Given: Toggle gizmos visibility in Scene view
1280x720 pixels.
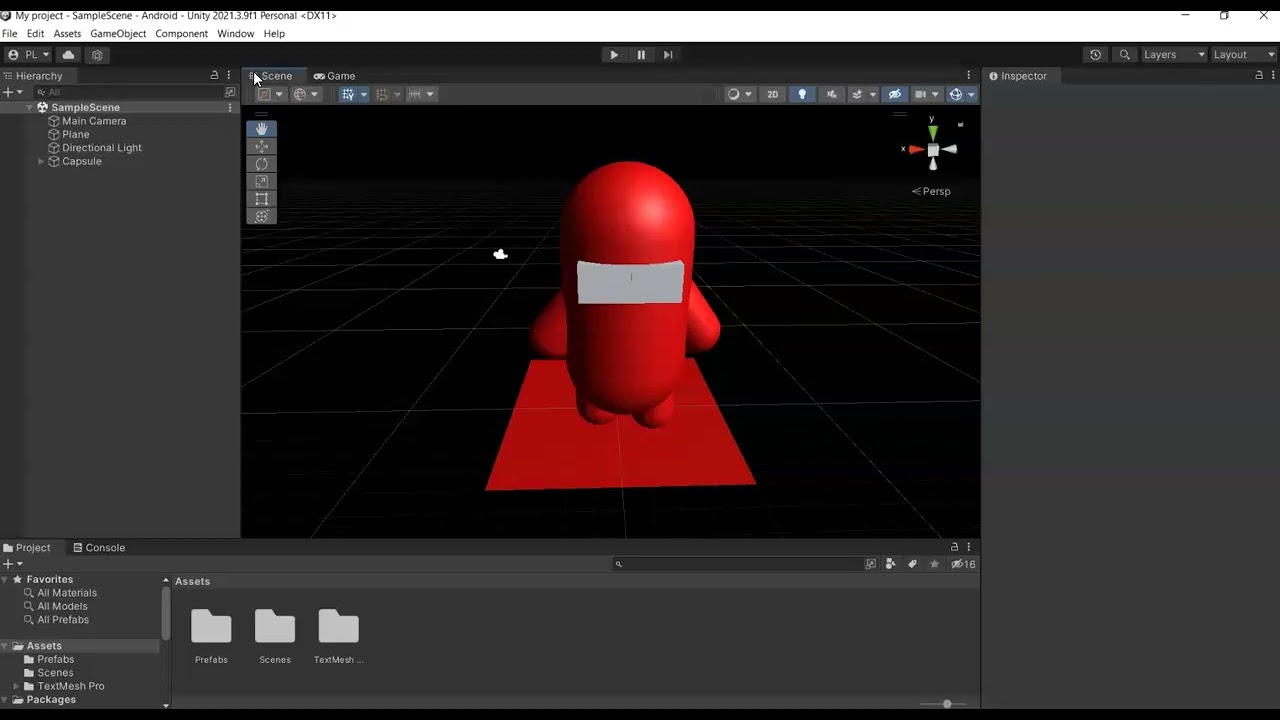Looking at the screenshot, I should pos(956,94).
